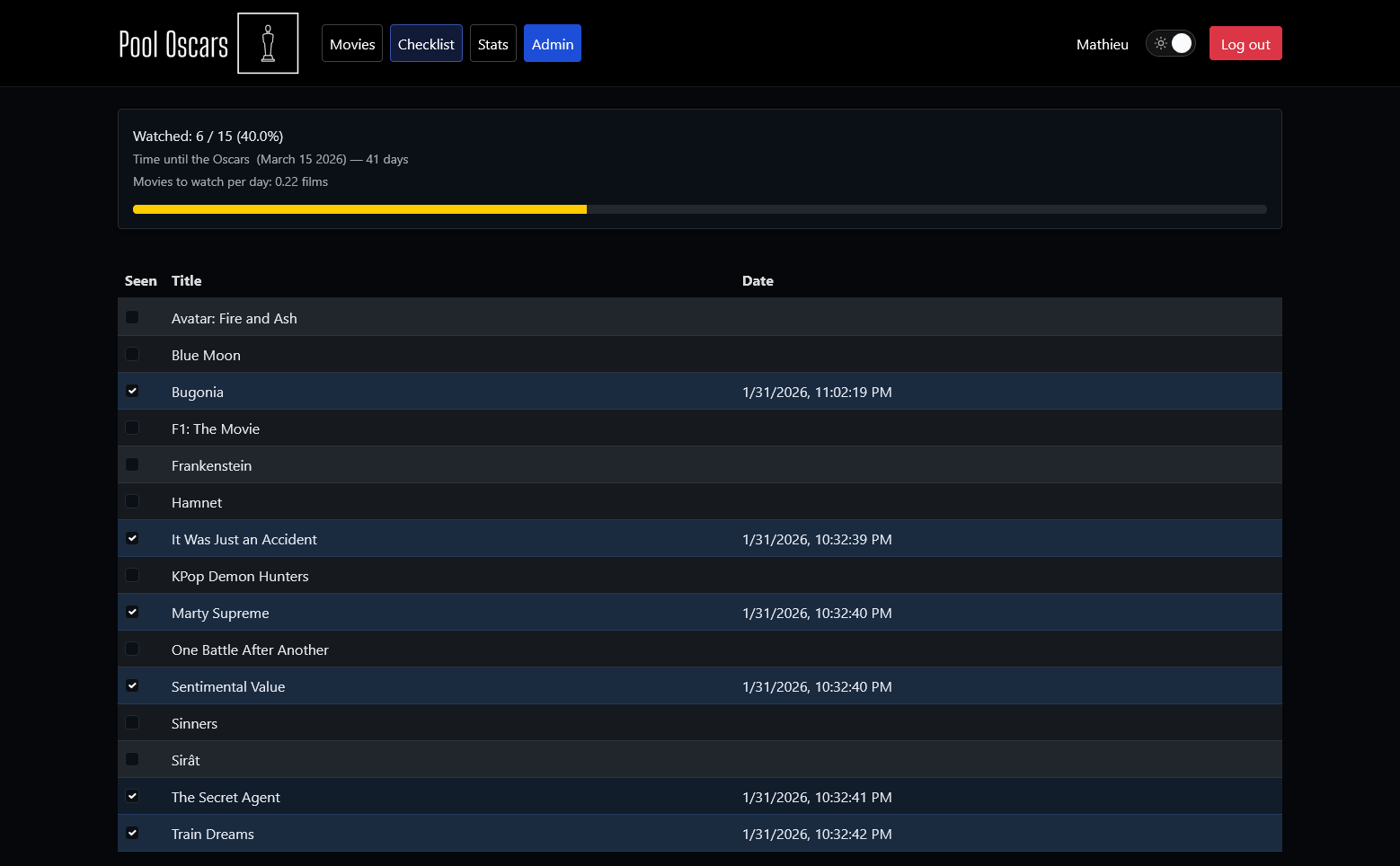Click the Oscar statuette logo icon

coord(268,43)
